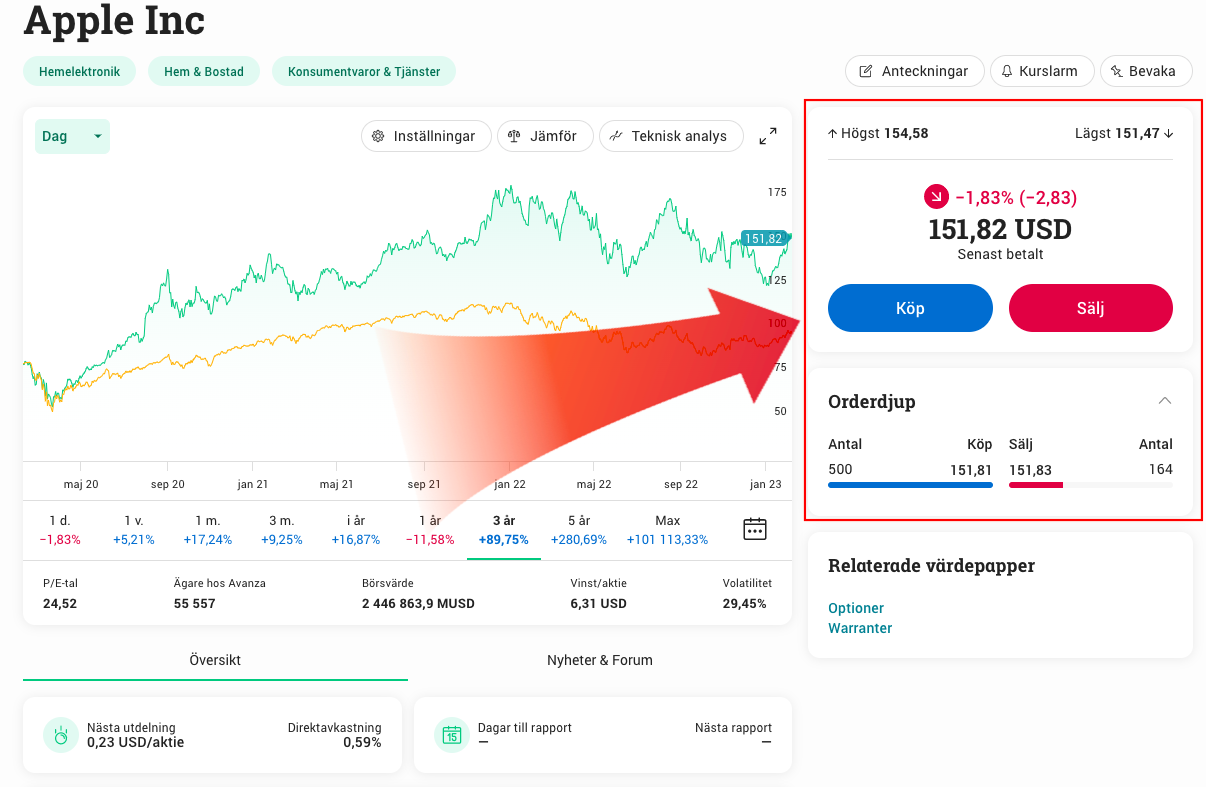The image size is (1206, 787).
Task: Open the Dag interval dropdown
Action: [72, 136]
